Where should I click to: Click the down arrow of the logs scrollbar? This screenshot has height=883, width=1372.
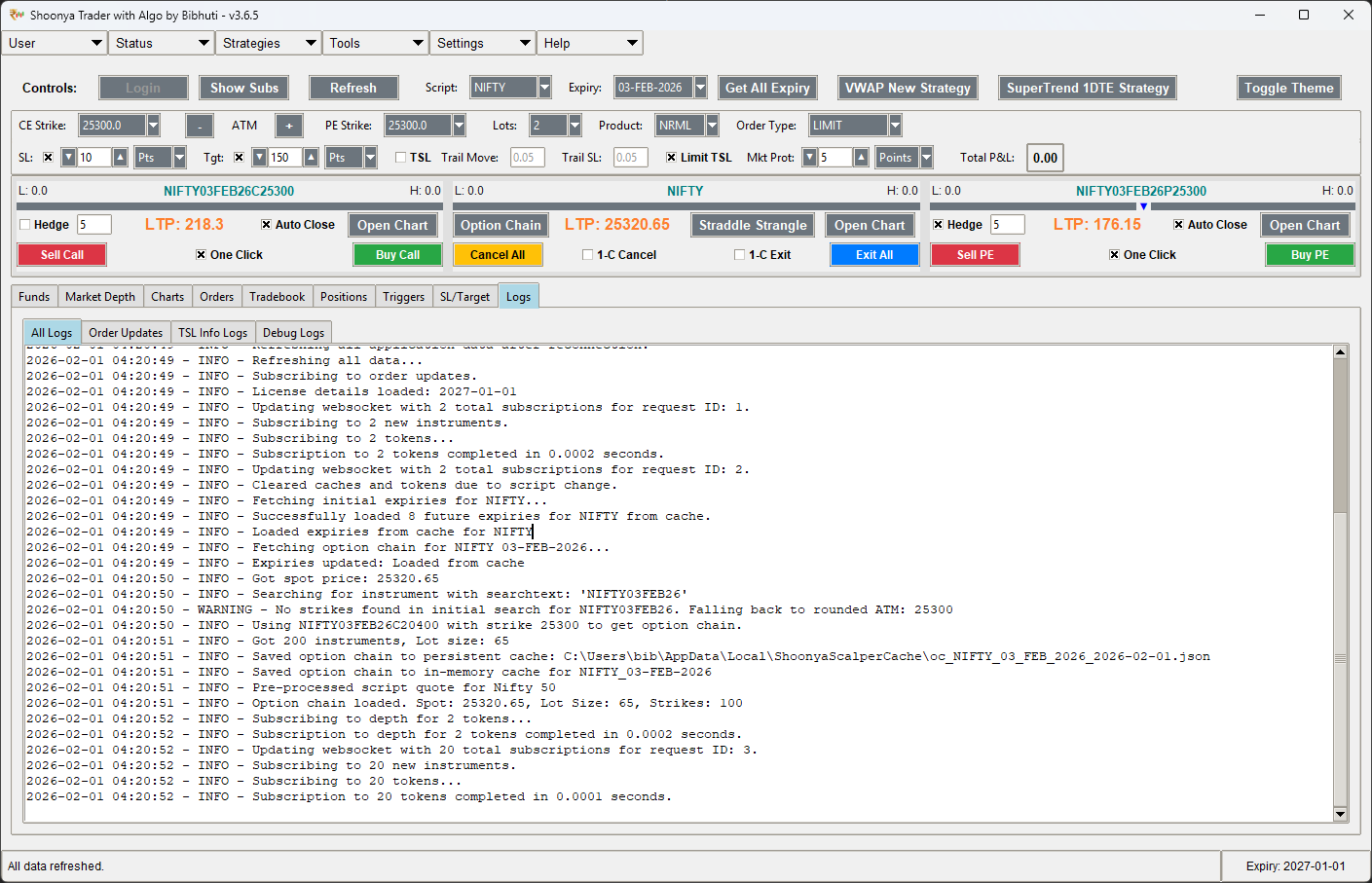pyautogui.click(x=1342, y=814)
